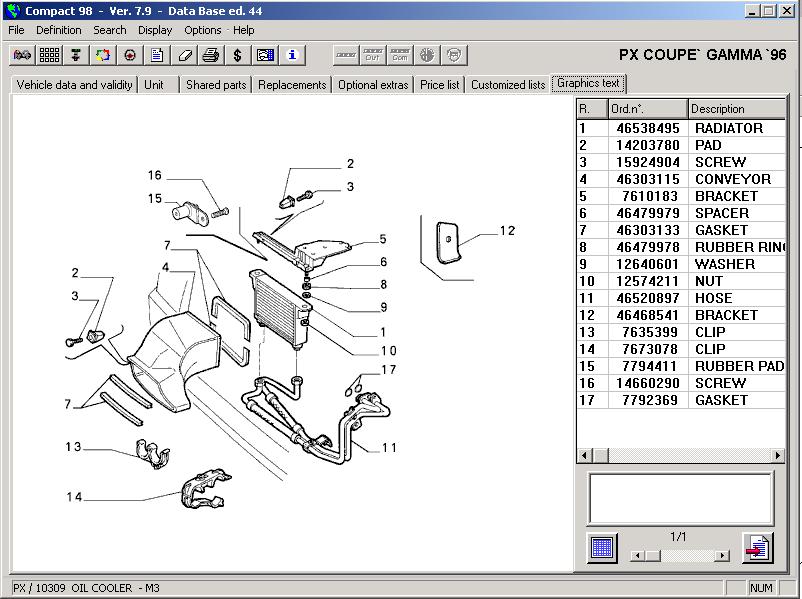The height and width of the screenshot is (599, 802).
Task: Click the Ord.n° column header
Action: click(x=646, y=108)
